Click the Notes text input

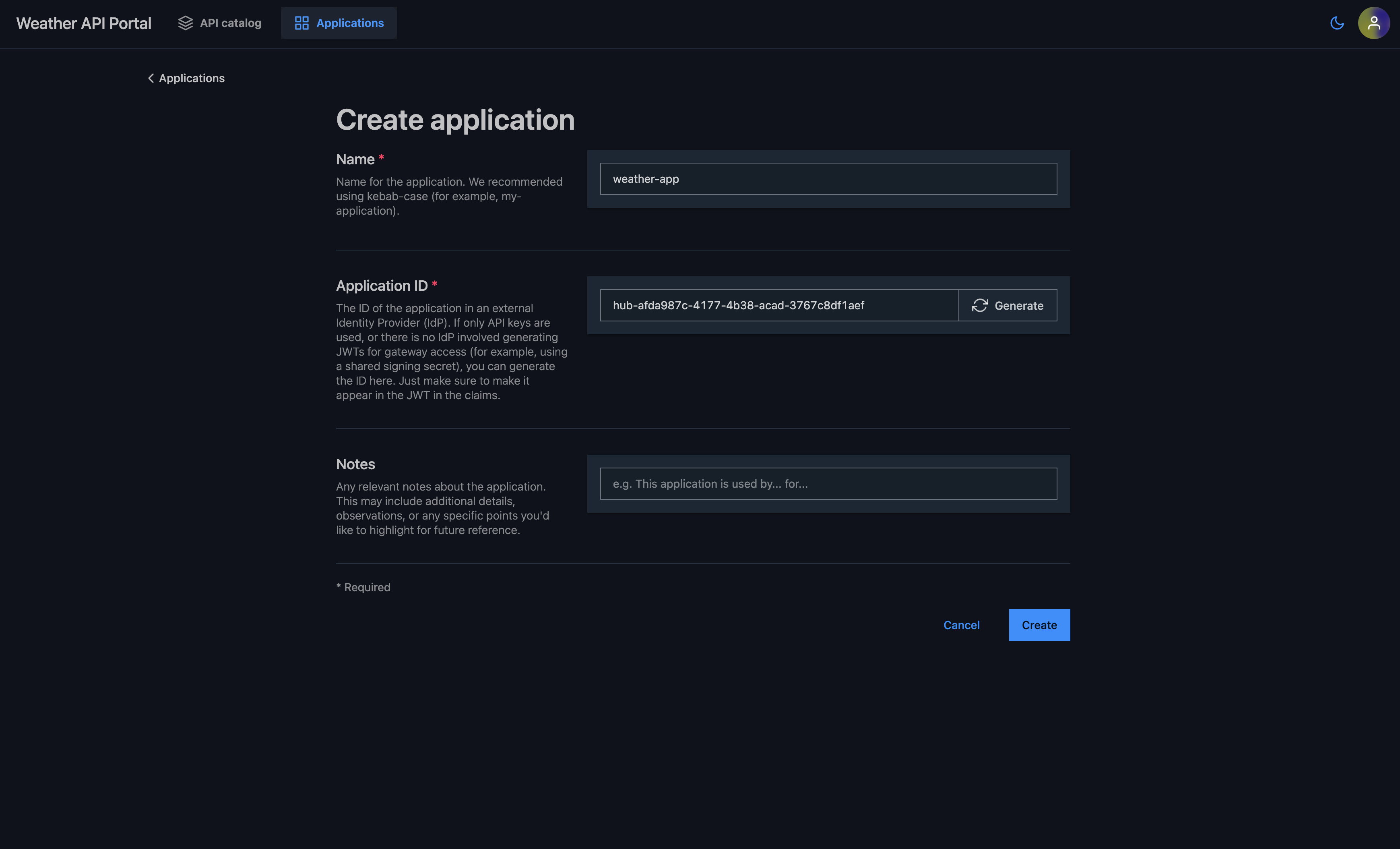coord(828,484)
